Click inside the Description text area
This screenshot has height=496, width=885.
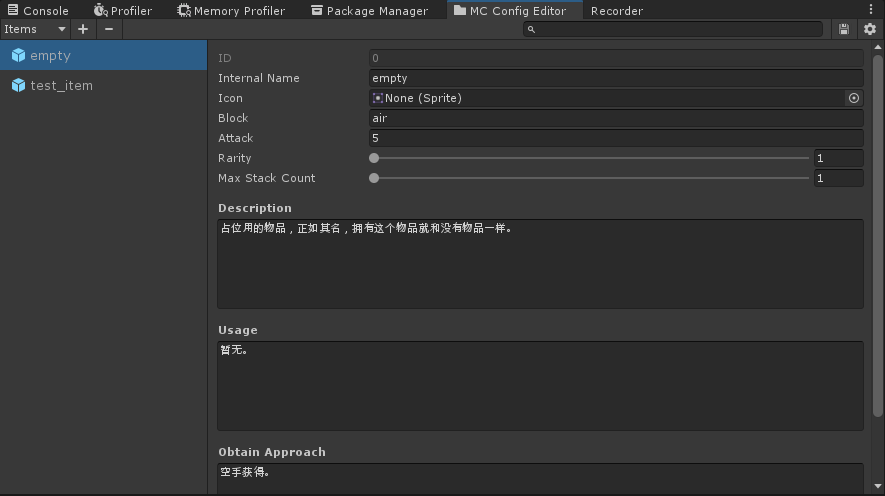coord(540,264)
